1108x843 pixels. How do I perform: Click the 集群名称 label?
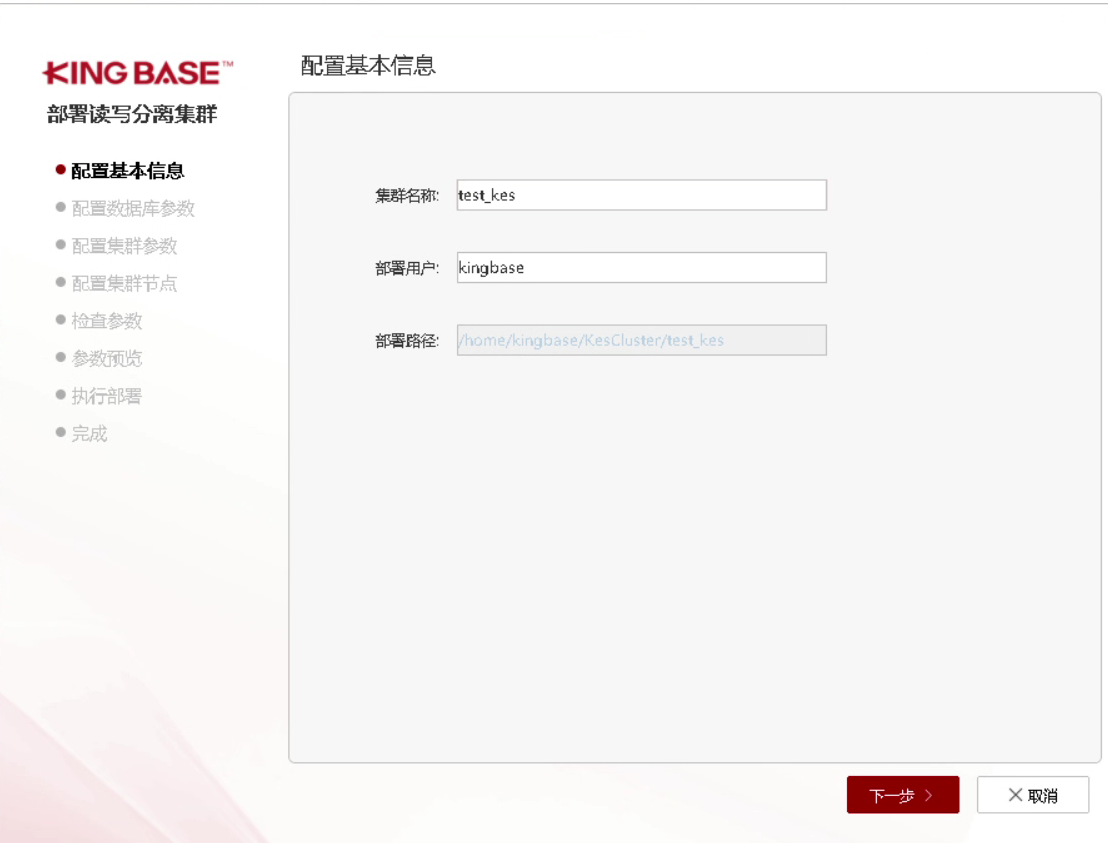point(406,196)
